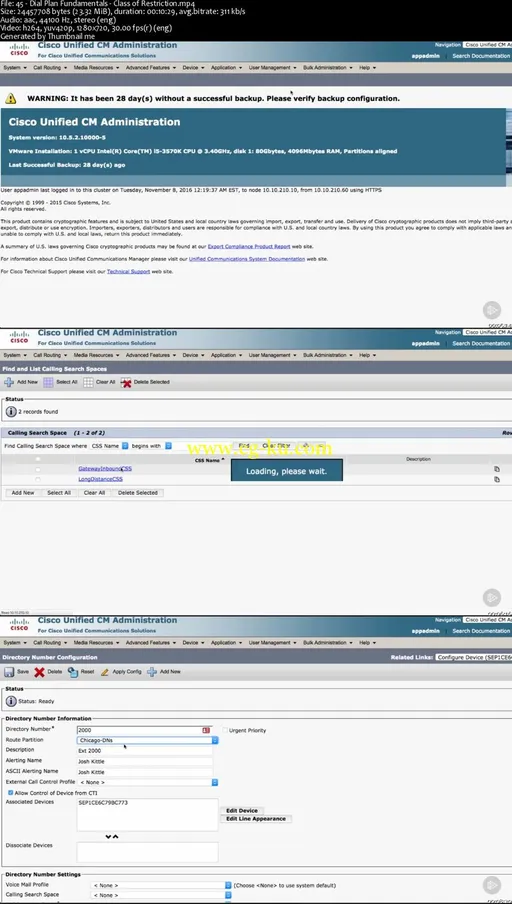Viewport: 512px width, 904px height.
Task: Click Search Documentation on Directory Number Configuration page
Action: tap(481, 631)
